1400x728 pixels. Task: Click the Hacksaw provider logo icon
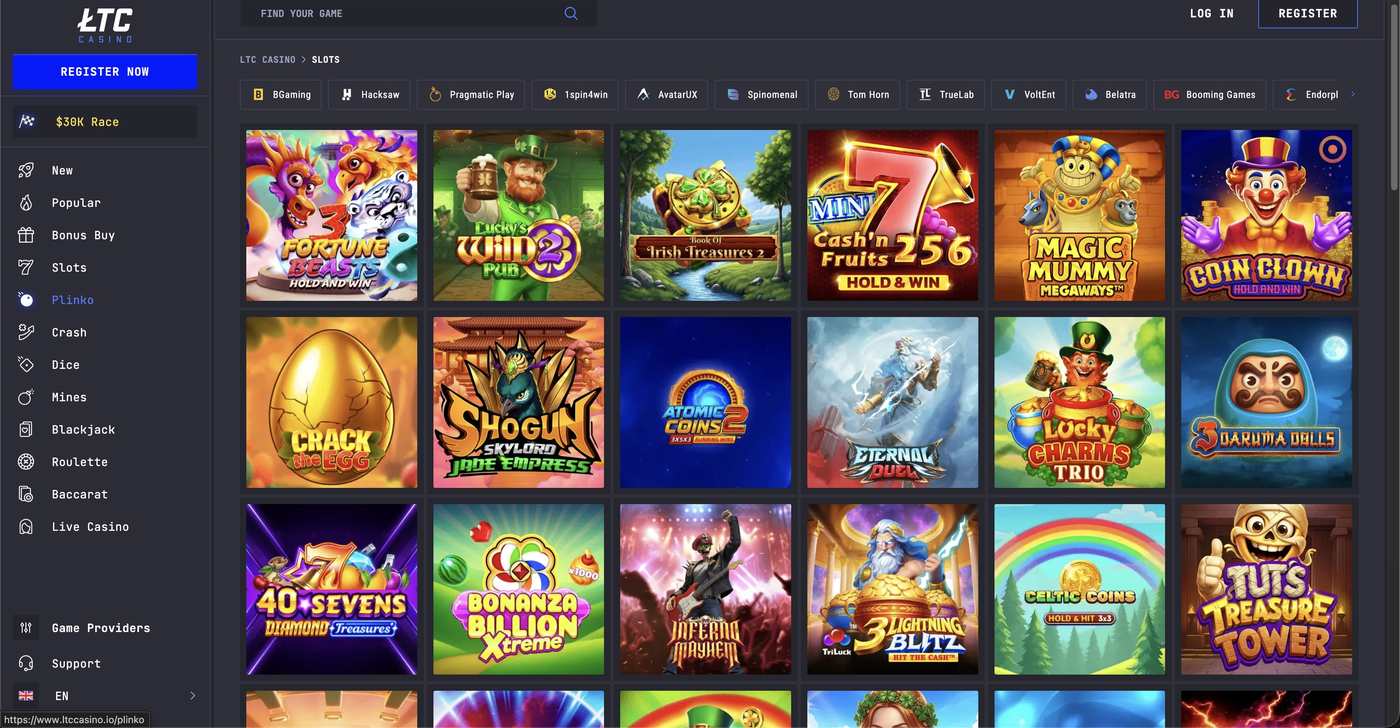[x=347, y=95]
